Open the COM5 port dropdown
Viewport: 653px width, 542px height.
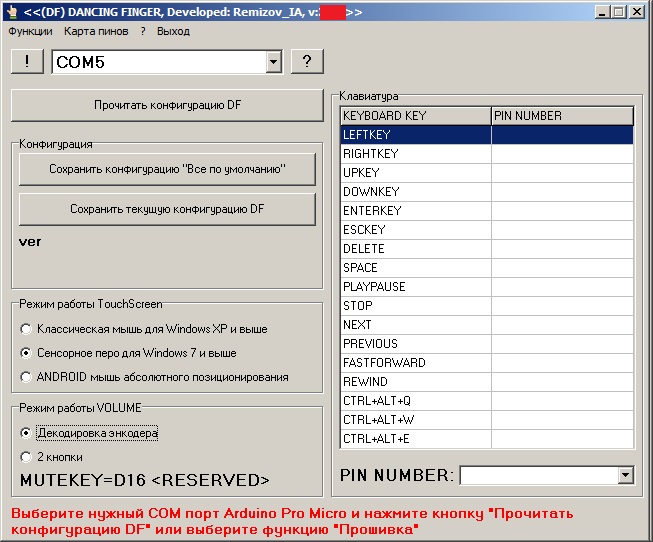click(273, 62)
